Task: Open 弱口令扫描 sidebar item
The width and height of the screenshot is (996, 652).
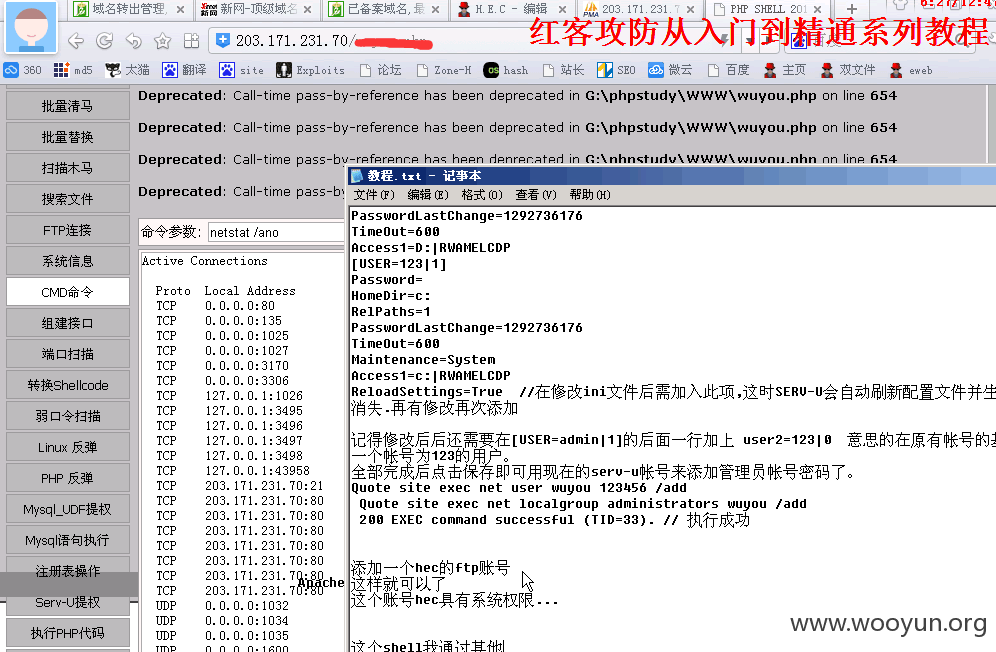Action: click(x=68, y=416)
